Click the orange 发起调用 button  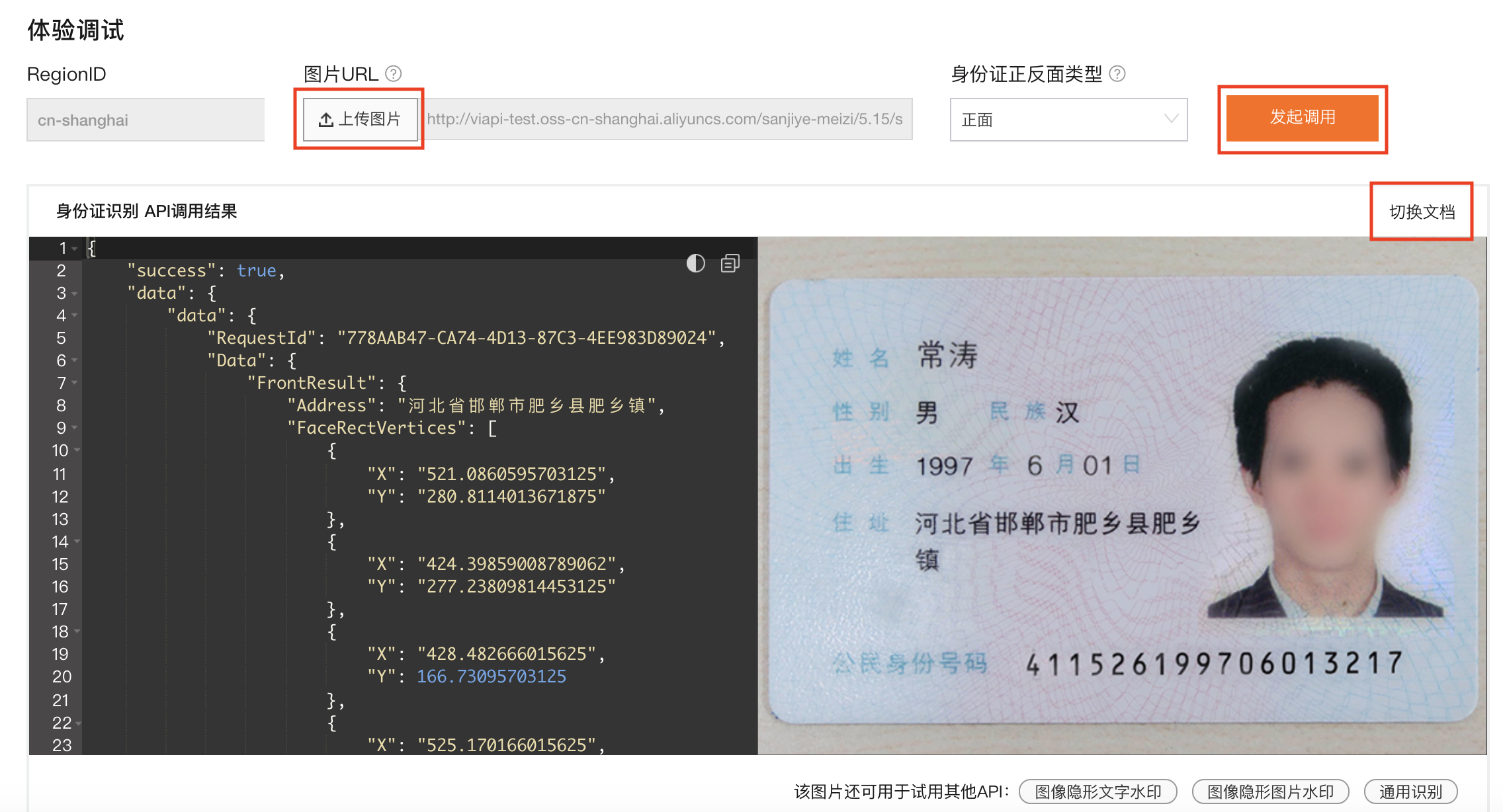point(1302,118)
